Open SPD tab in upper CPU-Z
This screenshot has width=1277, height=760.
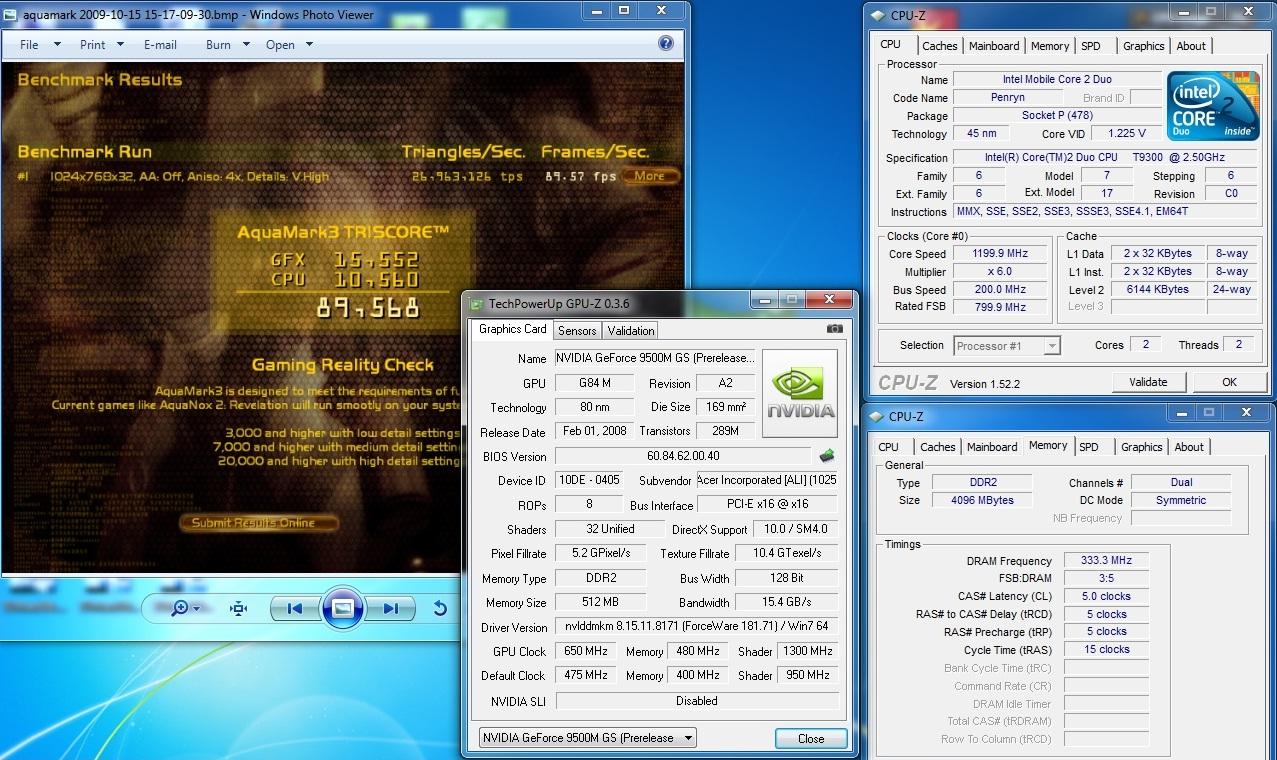point(1091,46)
